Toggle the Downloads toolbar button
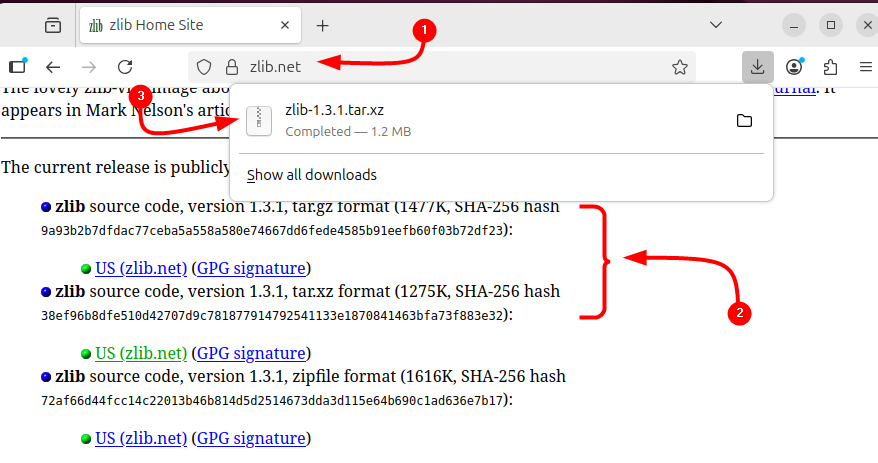This screenshot has height=463, width=878. click(x=758, y=67)
